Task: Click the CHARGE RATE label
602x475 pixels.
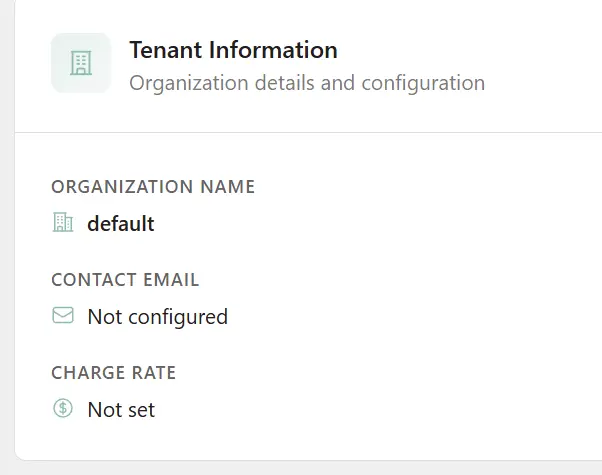Action: (x=113, y=373)
